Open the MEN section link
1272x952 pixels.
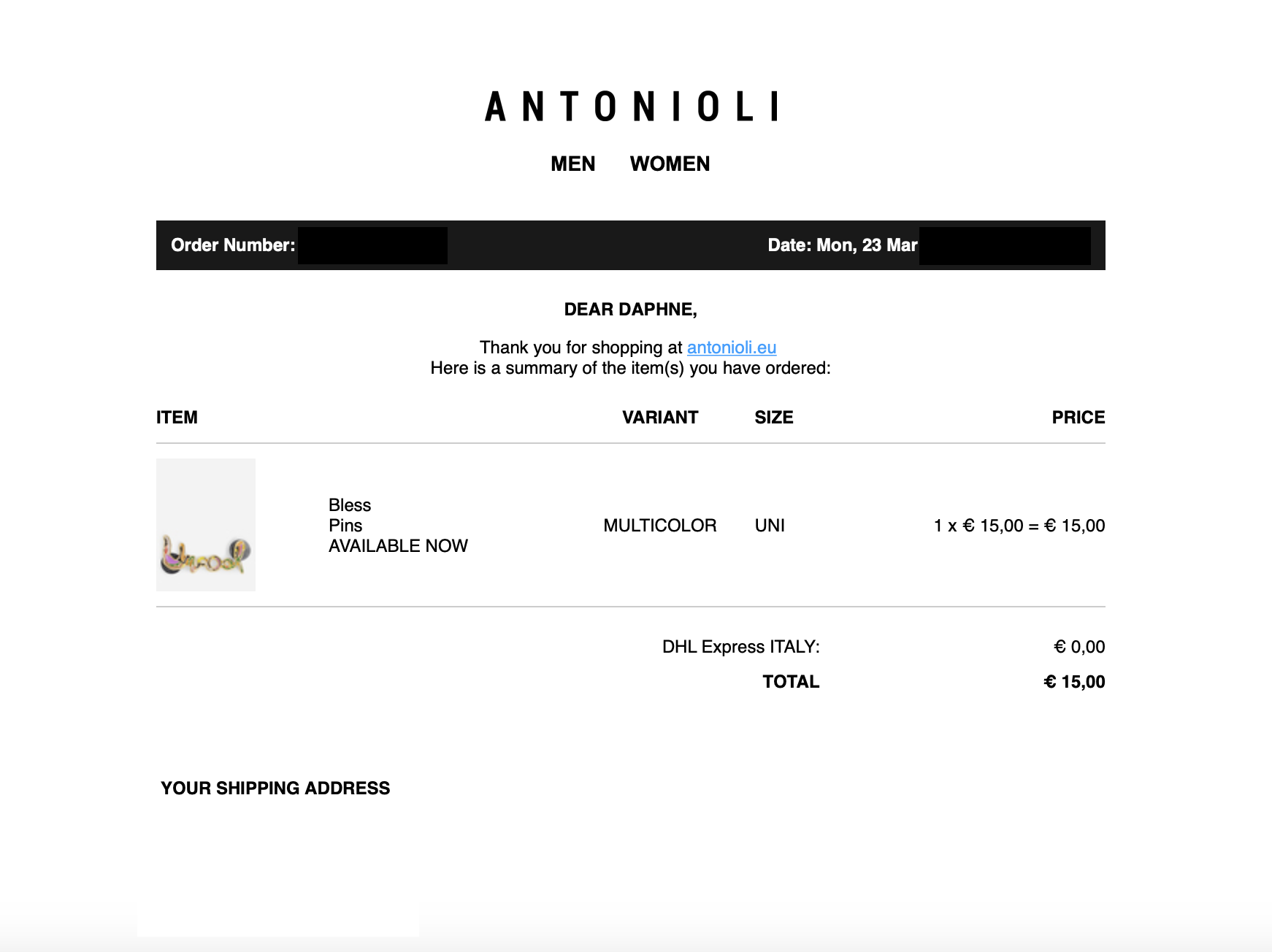click(572, 164)
